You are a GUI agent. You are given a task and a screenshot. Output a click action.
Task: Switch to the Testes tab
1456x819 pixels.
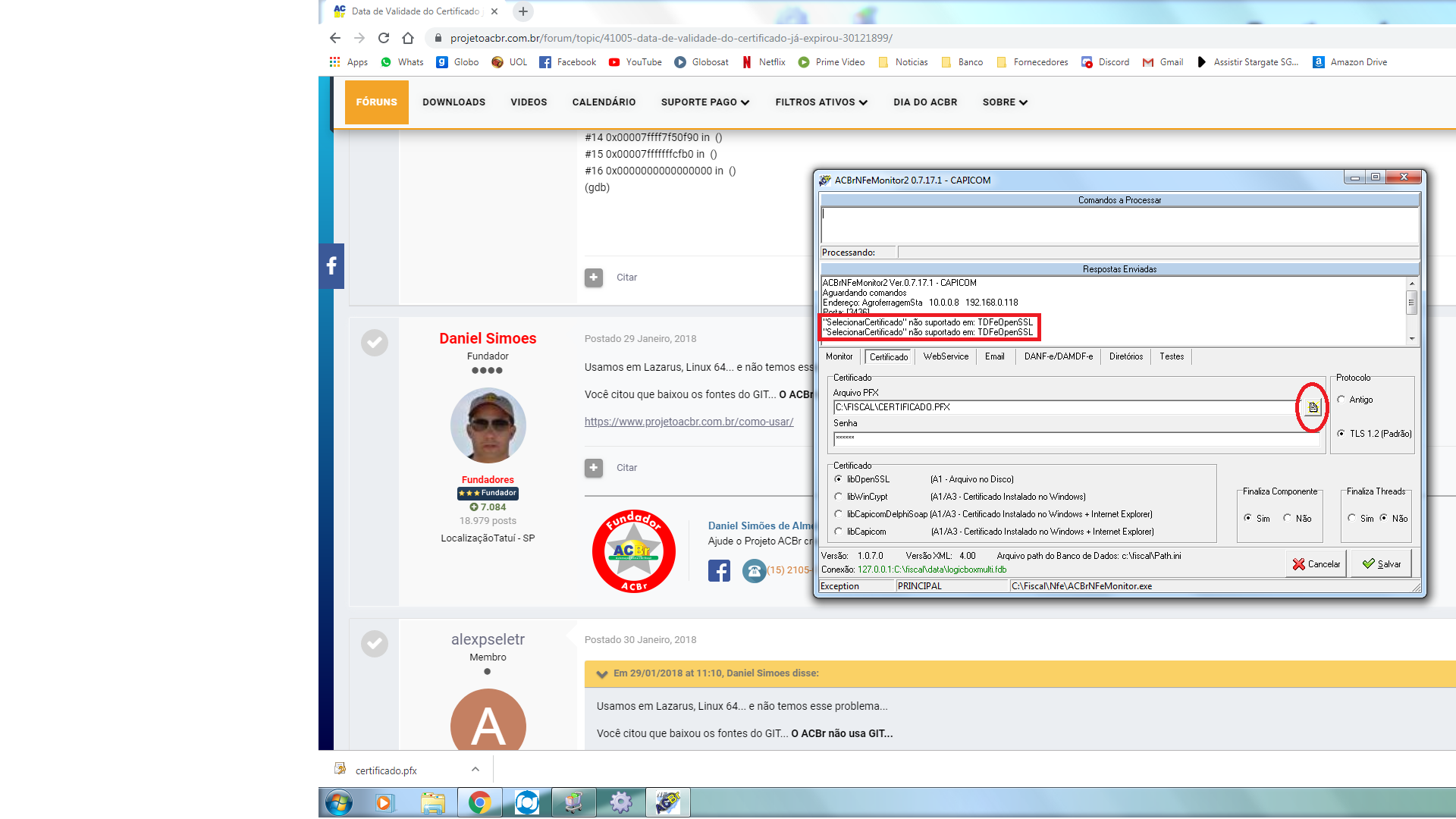point(1172,356)
